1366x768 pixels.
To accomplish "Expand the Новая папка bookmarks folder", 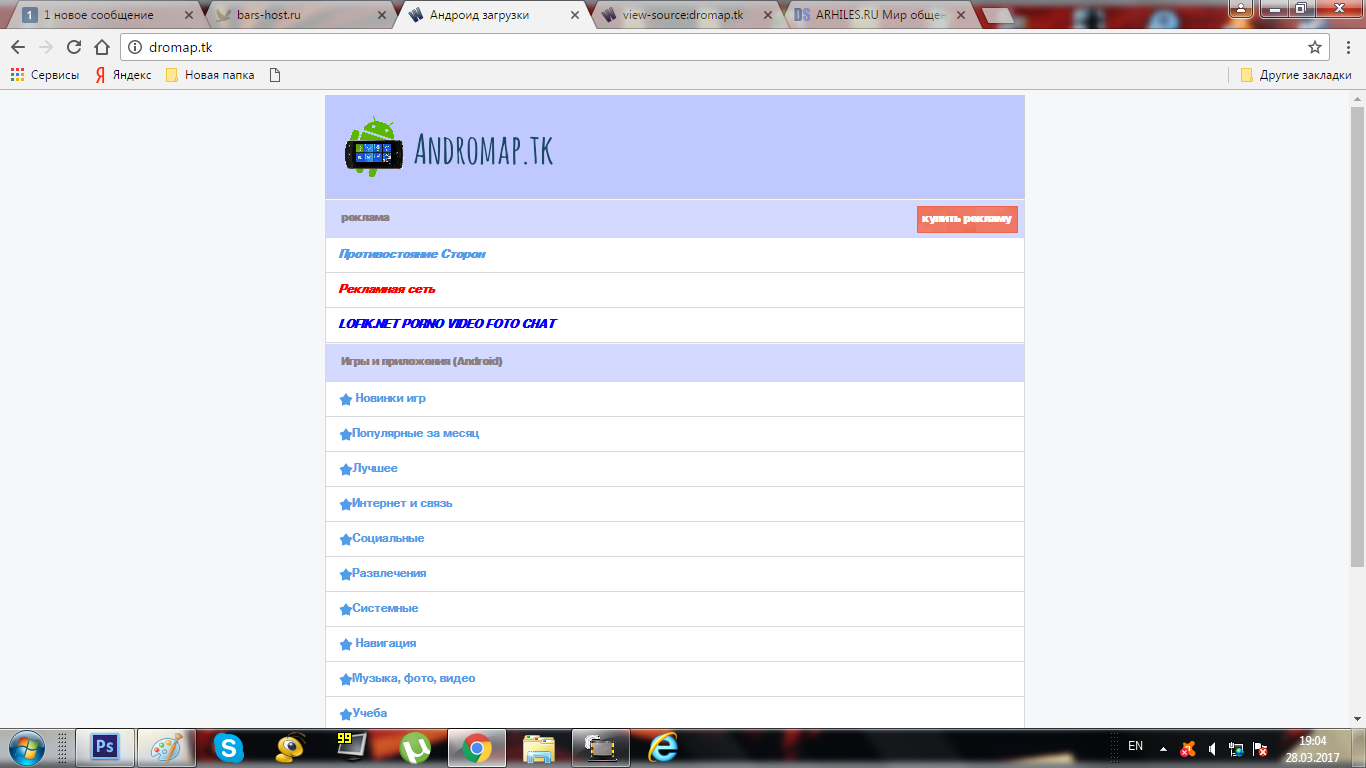I will pos(210,75).
